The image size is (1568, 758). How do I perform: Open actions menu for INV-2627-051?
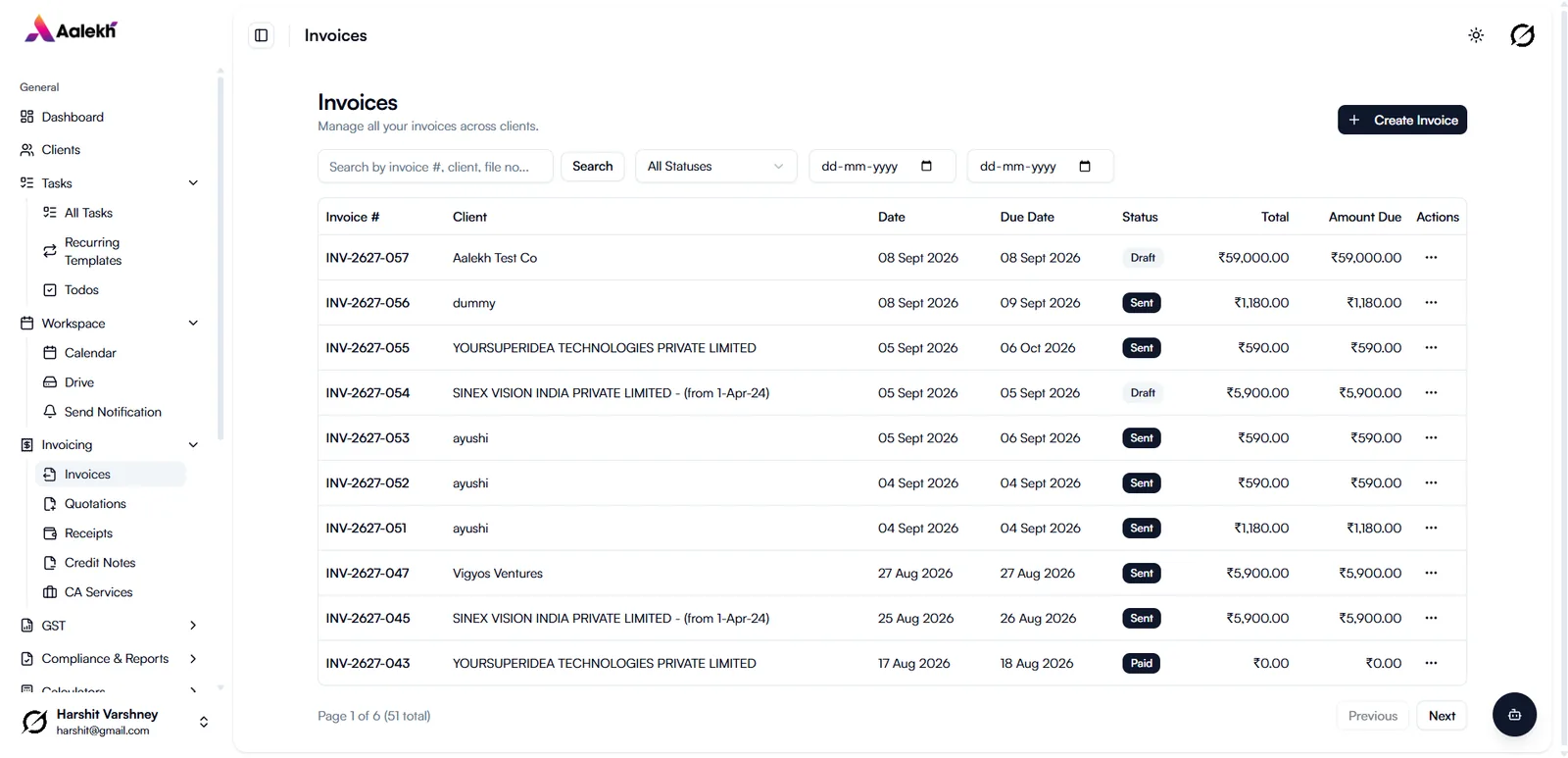click(x=1431, y=529)
